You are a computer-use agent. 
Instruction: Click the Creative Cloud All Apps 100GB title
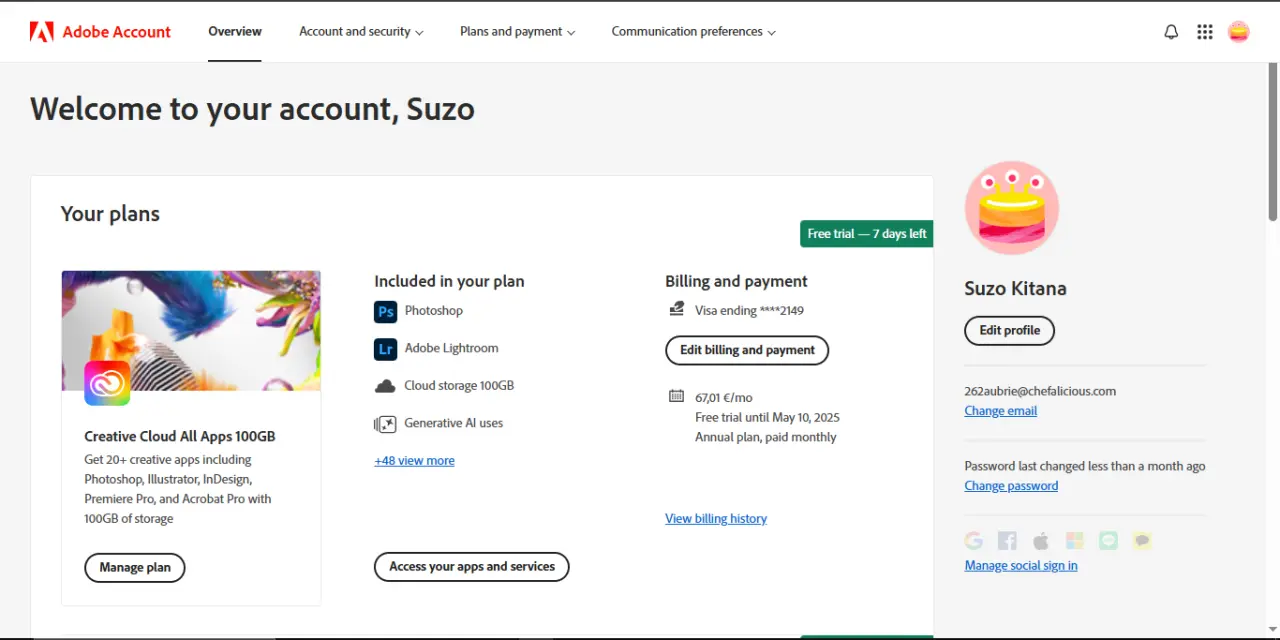pos(180,437)
